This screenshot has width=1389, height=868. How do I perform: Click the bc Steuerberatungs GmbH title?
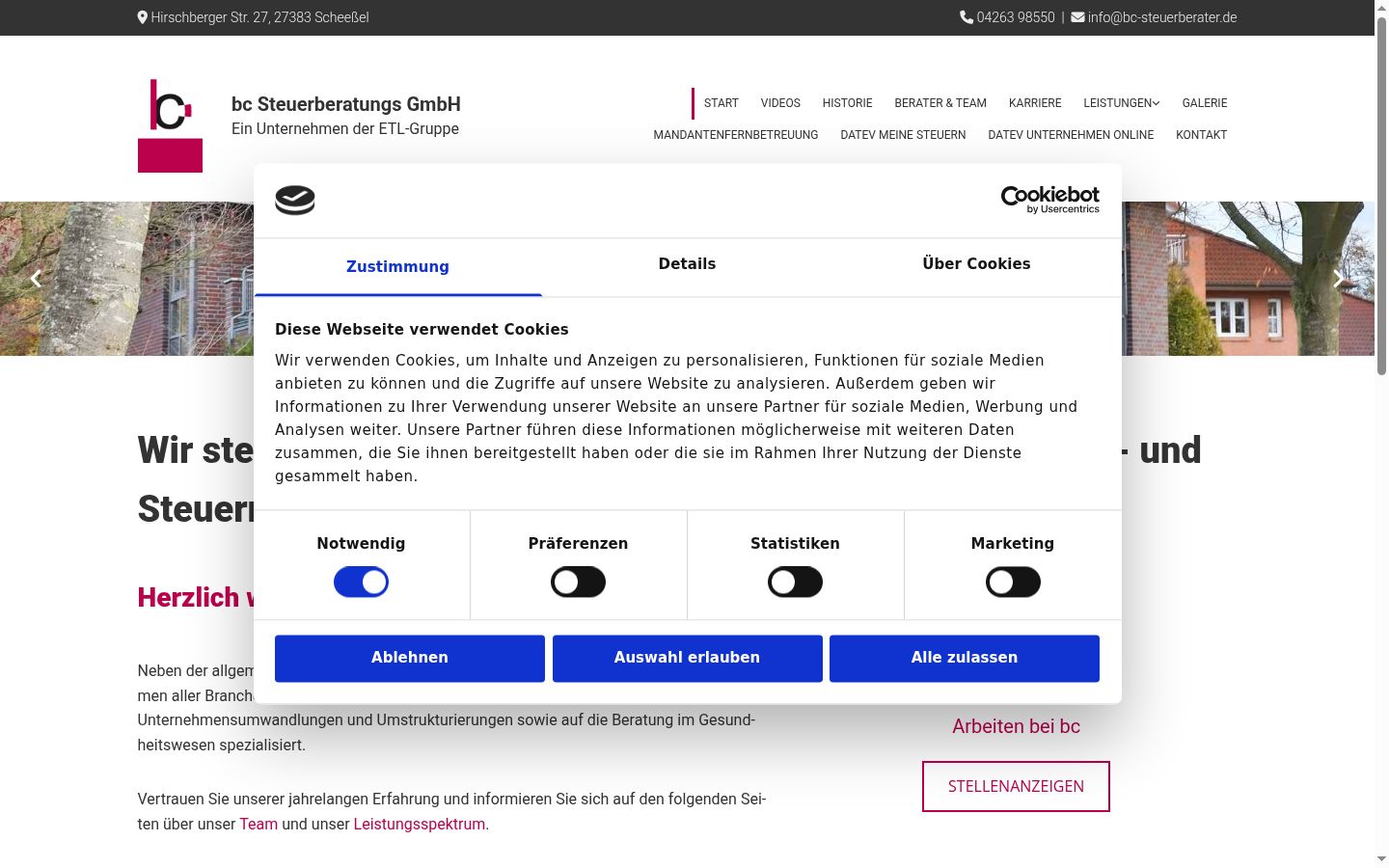346,104
